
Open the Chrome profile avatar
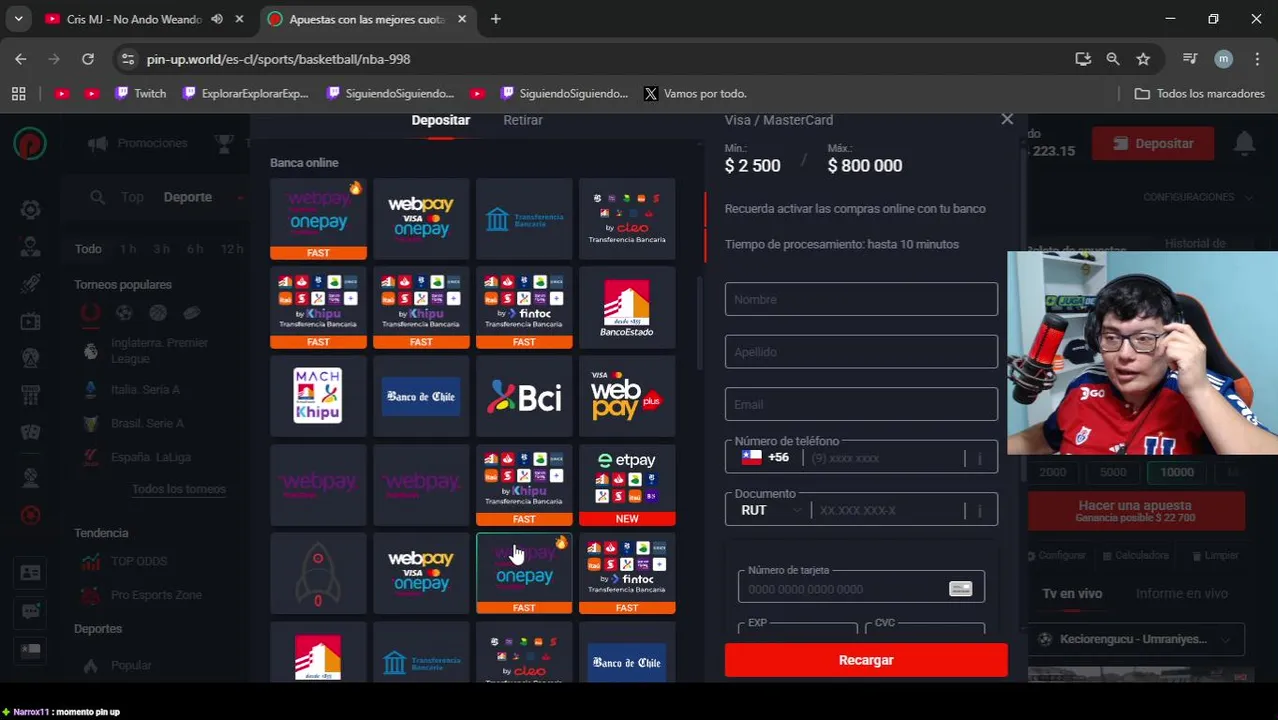(x=1223, y=59)
